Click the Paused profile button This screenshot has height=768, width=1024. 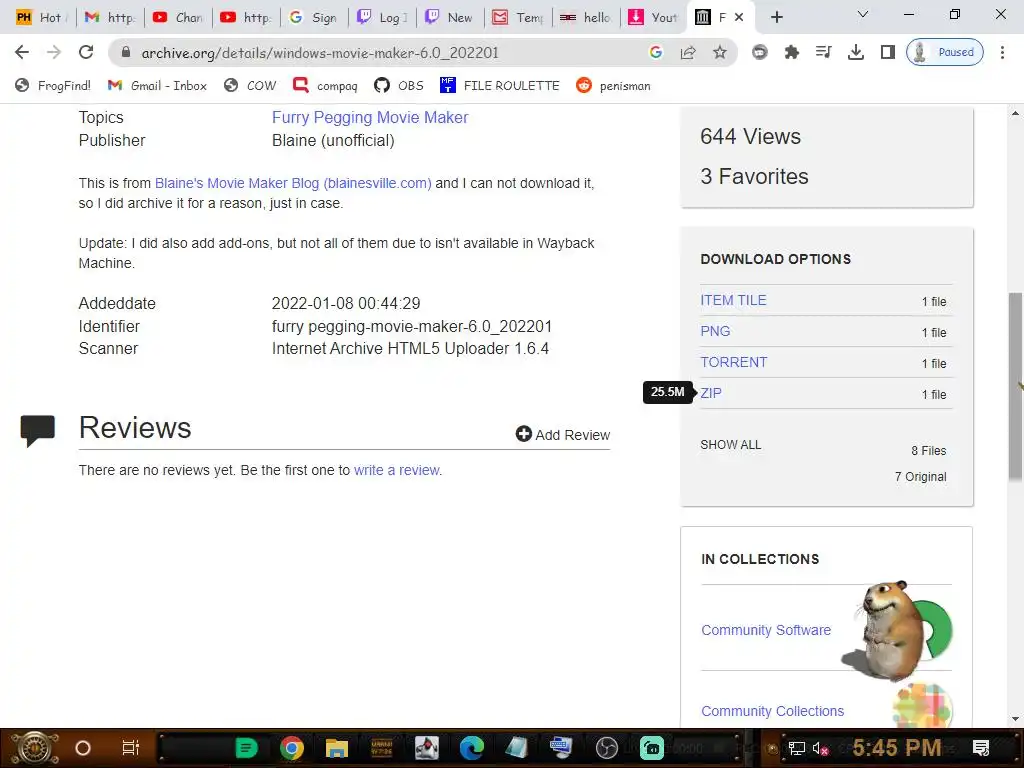click(x=944, y=52)
